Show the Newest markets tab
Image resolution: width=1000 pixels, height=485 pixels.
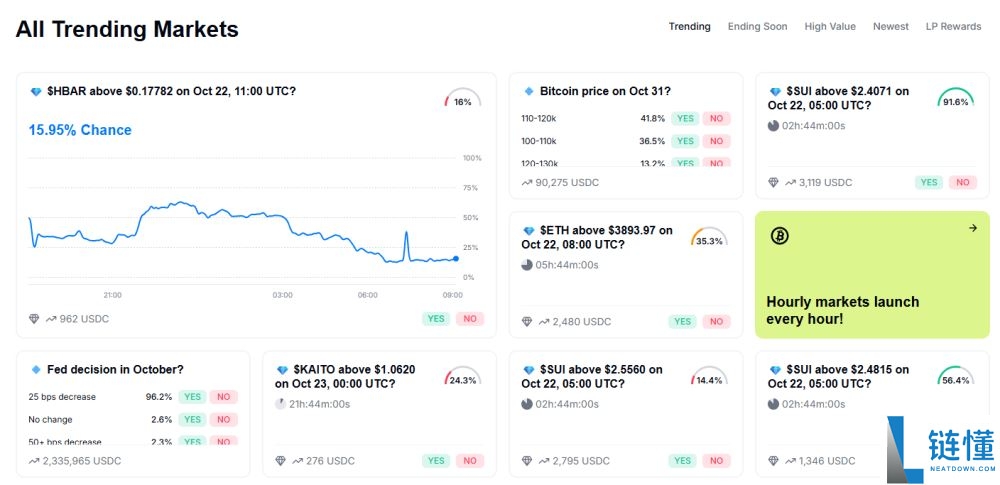coord(890,27)
